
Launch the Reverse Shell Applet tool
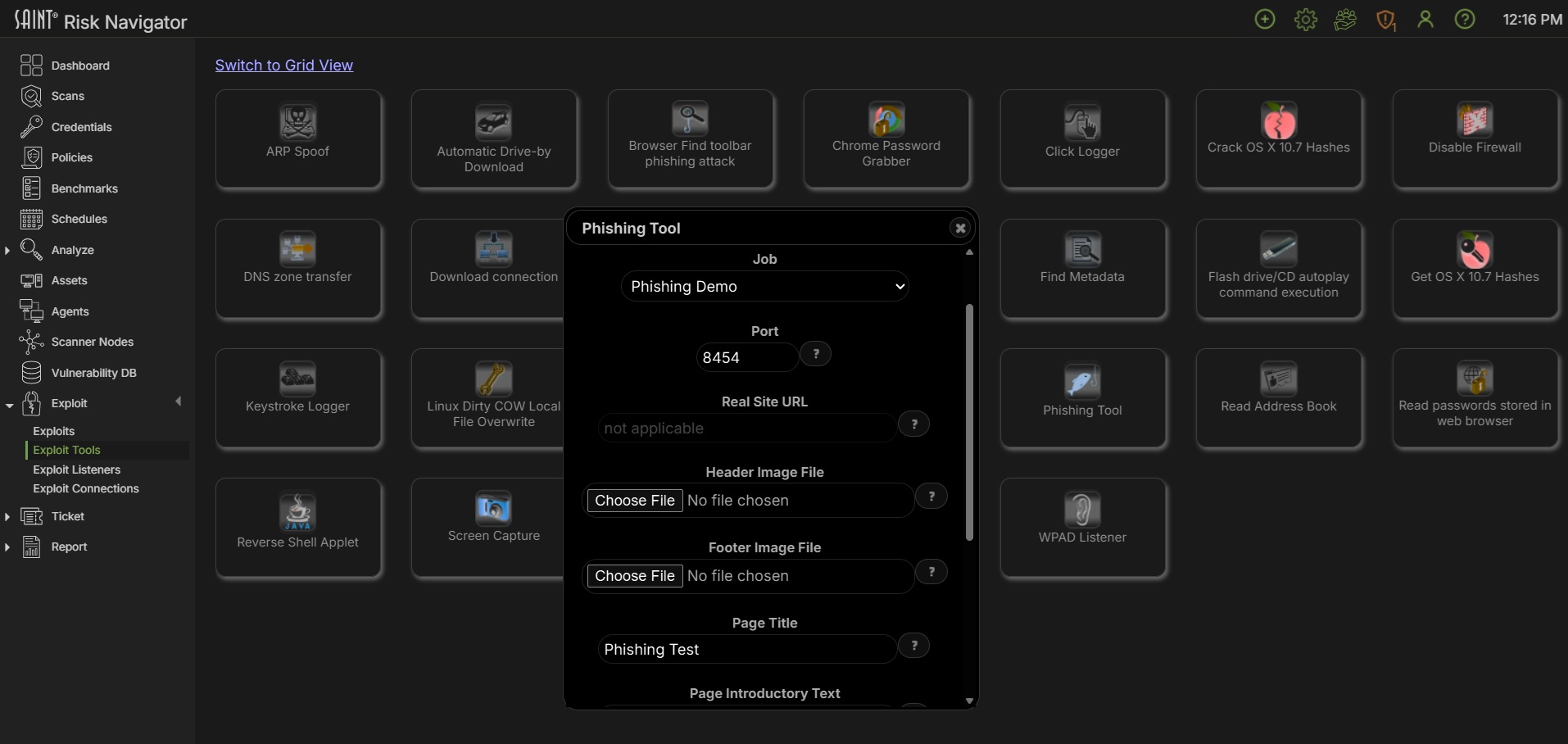(x=298, y=527)
